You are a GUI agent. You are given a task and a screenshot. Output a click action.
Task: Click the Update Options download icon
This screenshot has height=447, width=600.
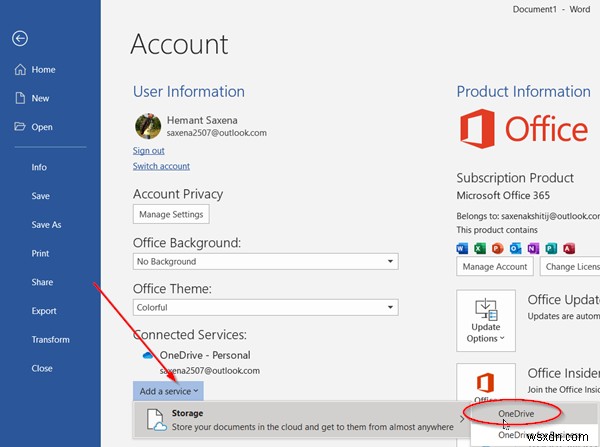tap(486, 309)
